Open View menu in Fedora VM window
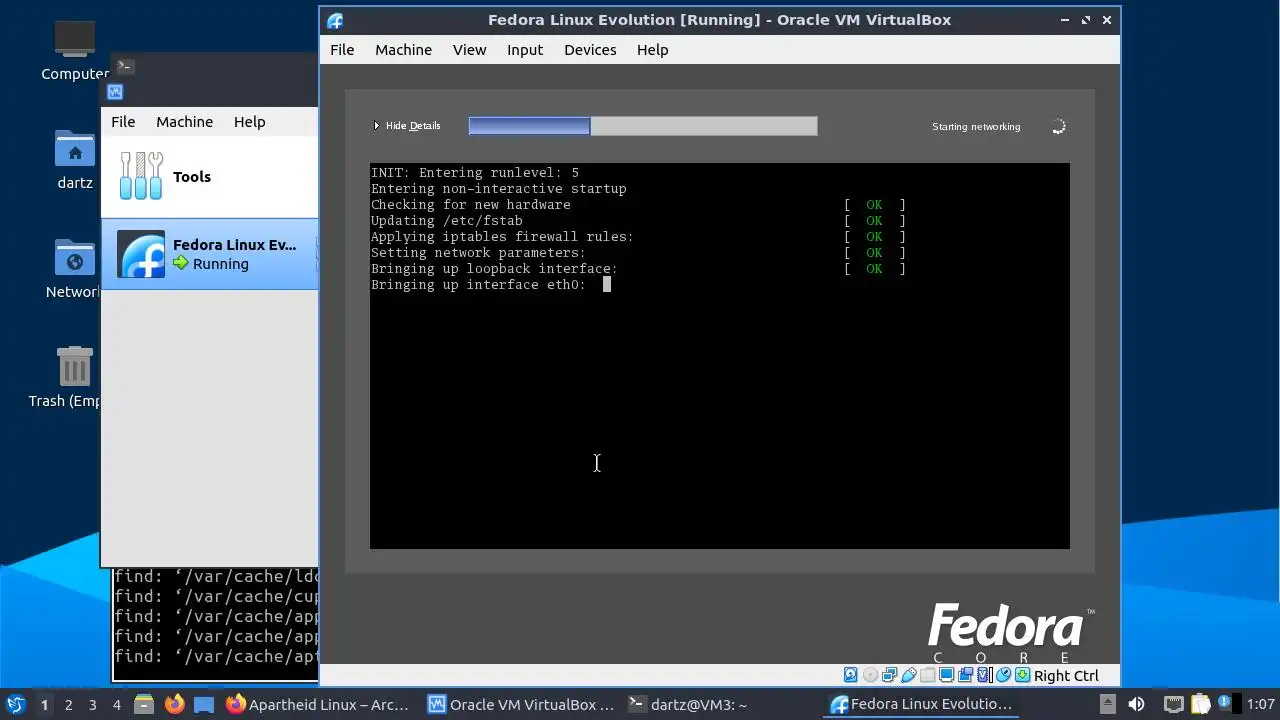 tap(469, 50)
